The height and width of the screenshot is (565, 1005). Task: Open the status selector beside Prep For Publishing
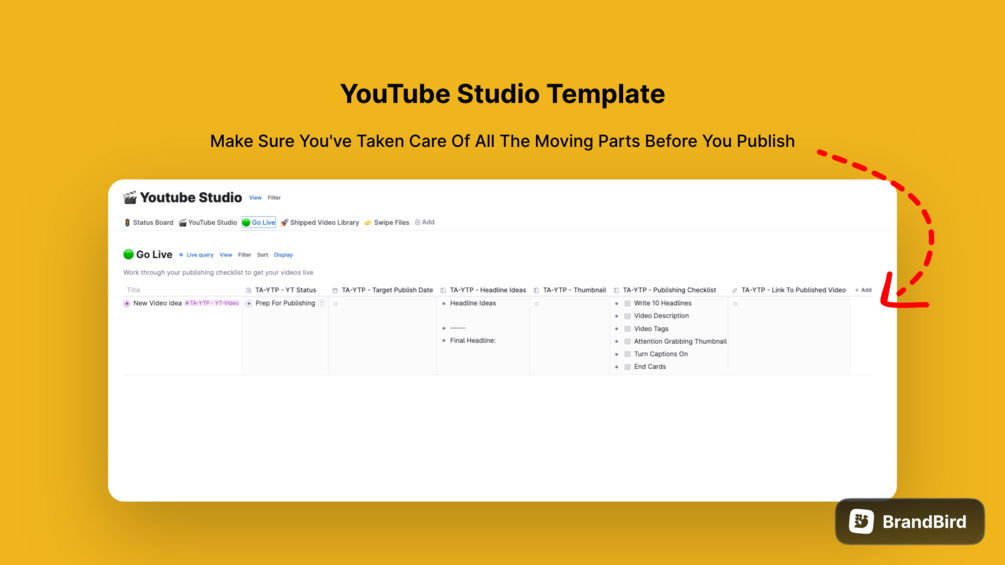point(322,304)
